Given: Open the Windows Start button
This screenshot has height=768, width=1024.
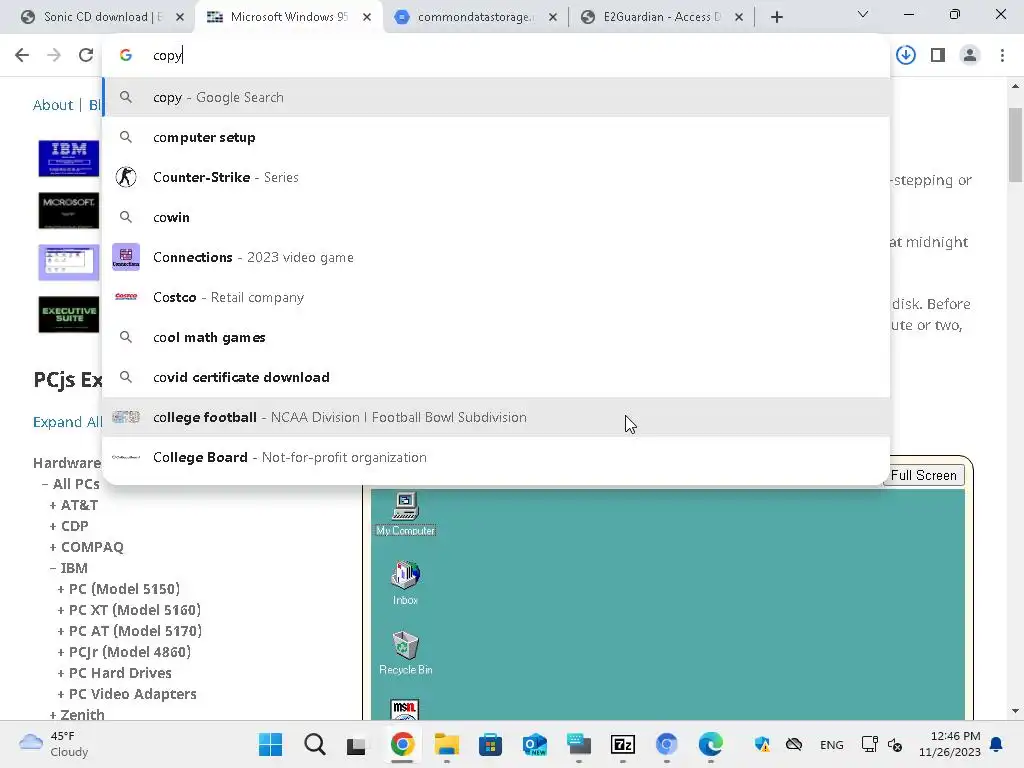Looking at the screenshot, I should tap(270, 744).
